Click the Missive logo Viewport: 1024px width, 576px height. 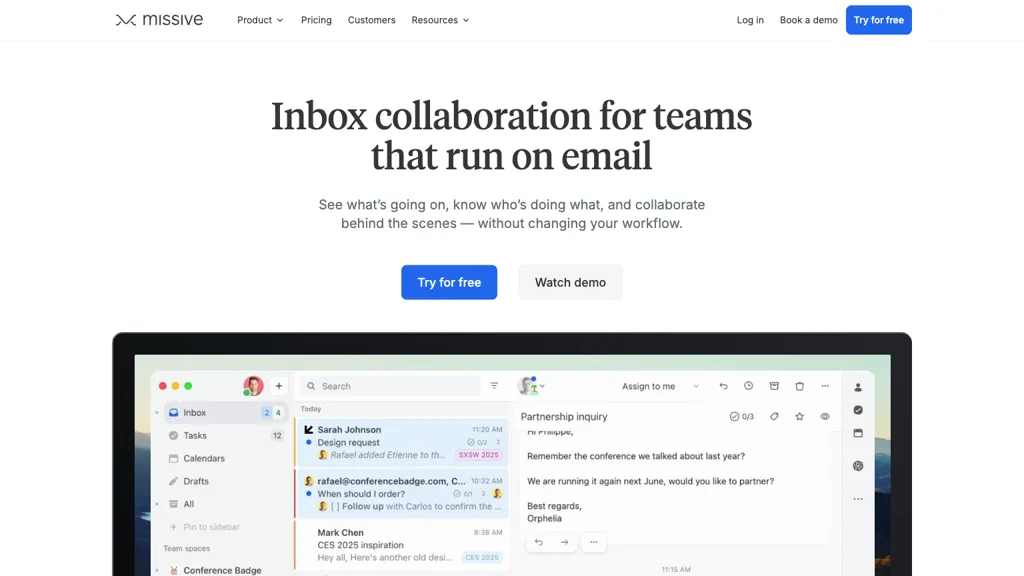[x=159, y=20]
